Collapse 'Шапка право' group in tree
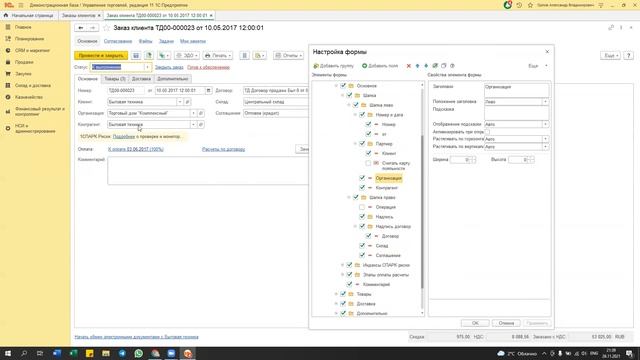This screenshot has height=360, width=640. pos(349,198)
